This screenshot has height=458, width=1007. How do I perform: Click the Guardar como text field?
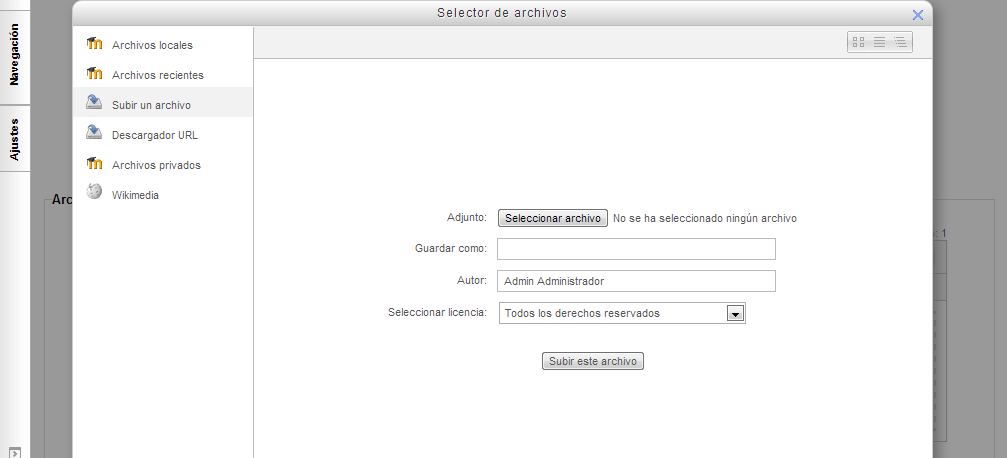pyautogui.click(x=636, y=249)
